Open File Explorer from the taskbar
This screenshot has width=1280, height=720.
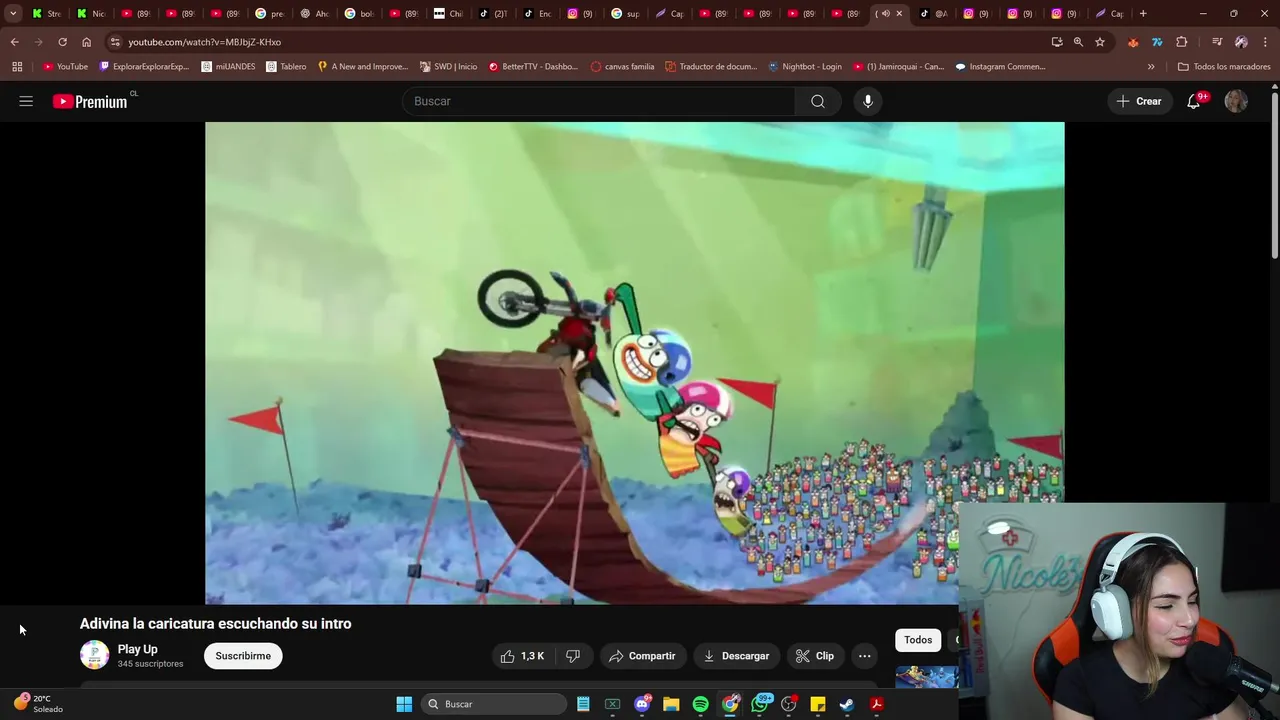[671, 704]
